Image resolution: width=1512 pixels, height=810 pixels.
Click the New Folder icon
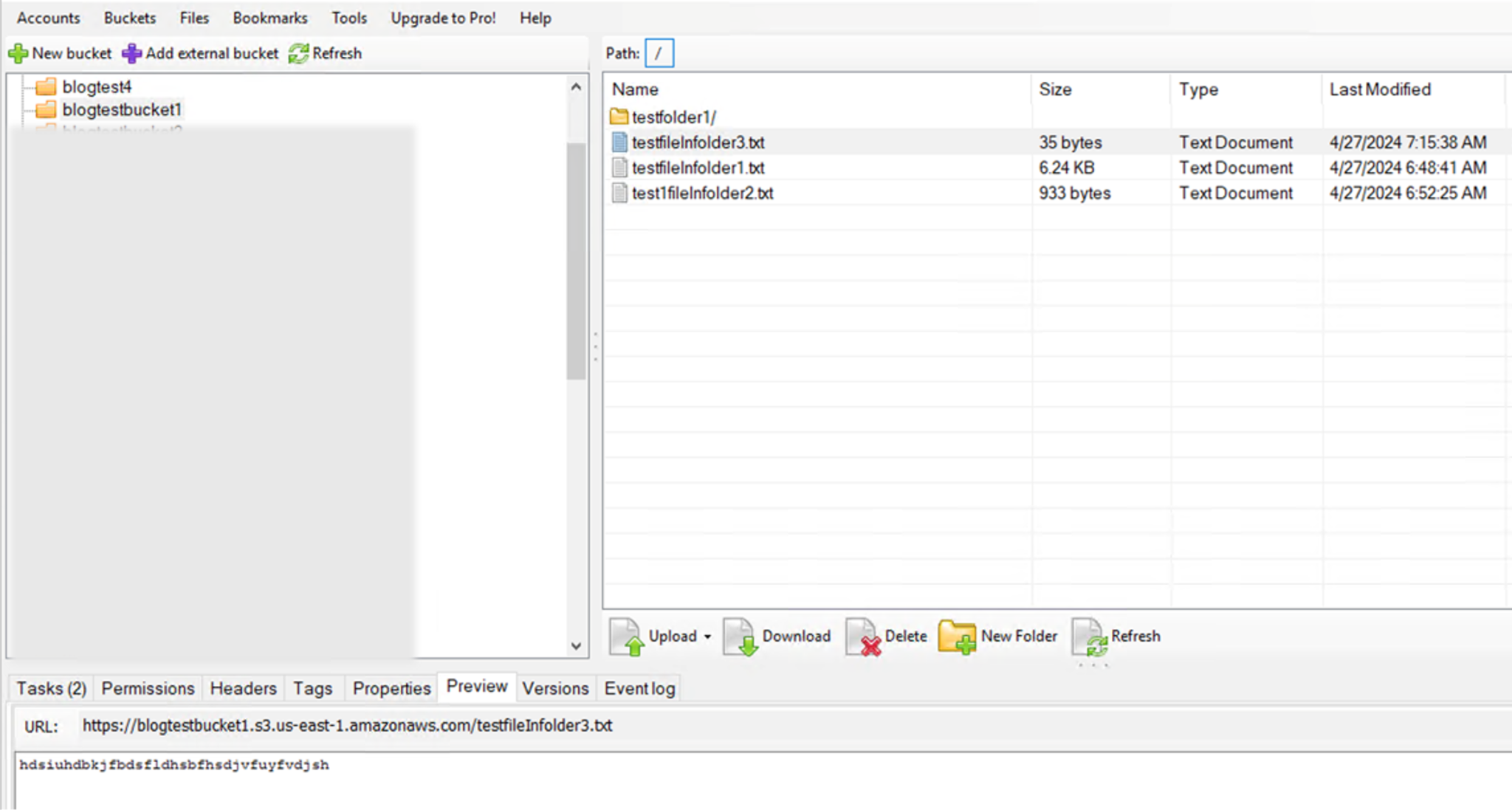coord(957,636)
